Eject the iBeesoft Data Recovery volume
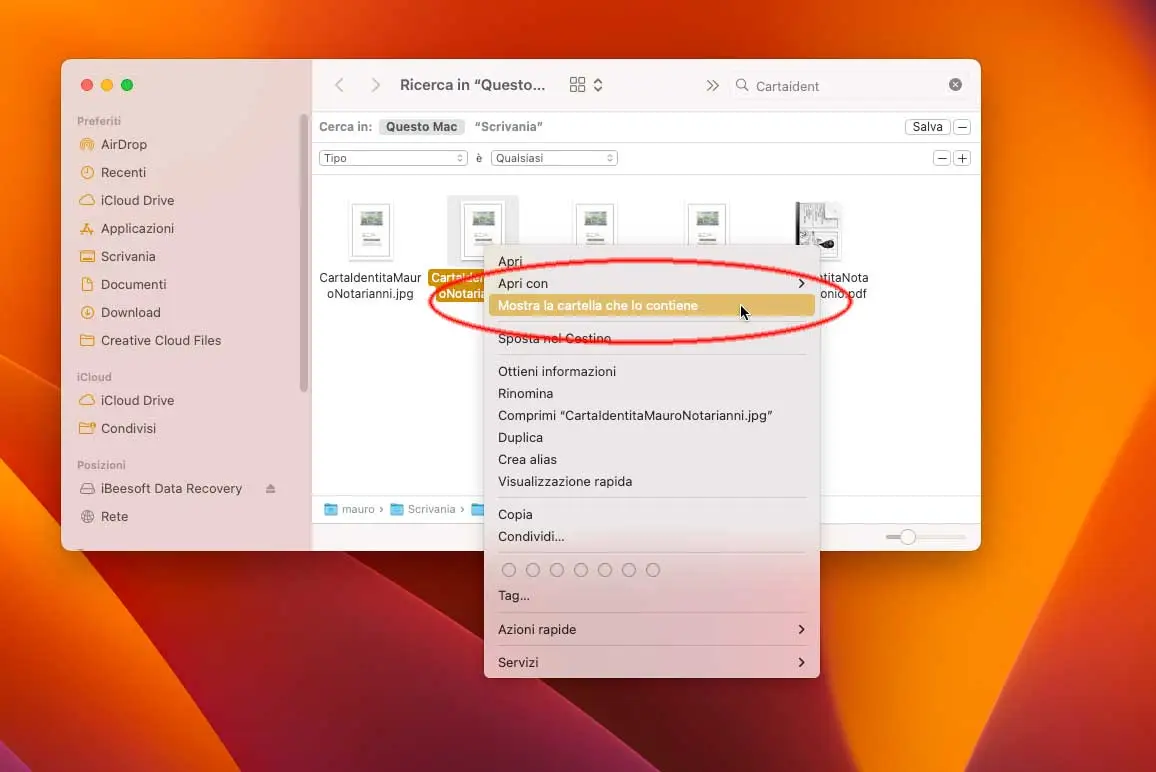This screenshot has height=772, width=1156. (x=271, y=489)
